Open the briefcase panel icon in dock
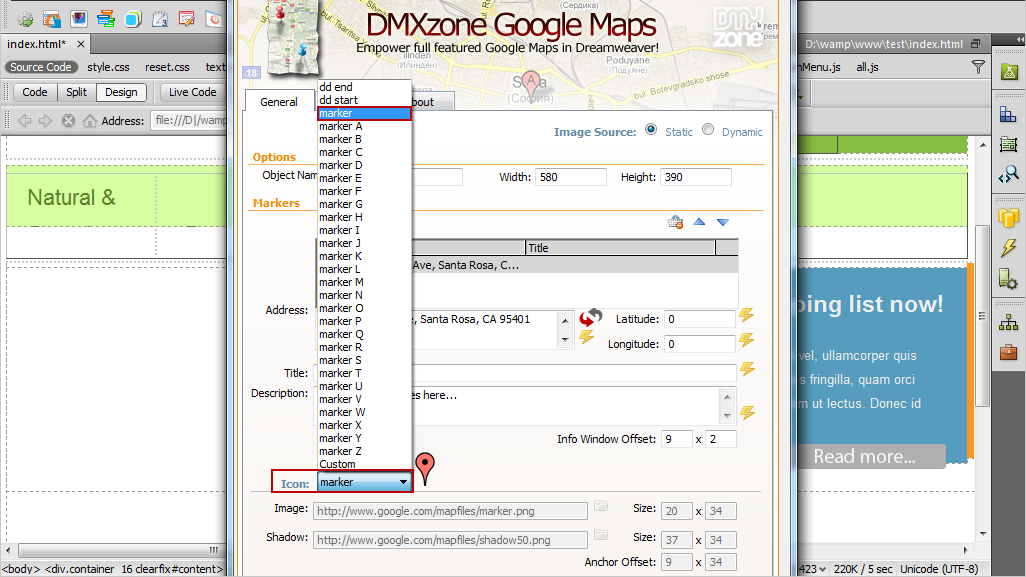Screen dimensions: 1026x577 tap(1008, 353)
